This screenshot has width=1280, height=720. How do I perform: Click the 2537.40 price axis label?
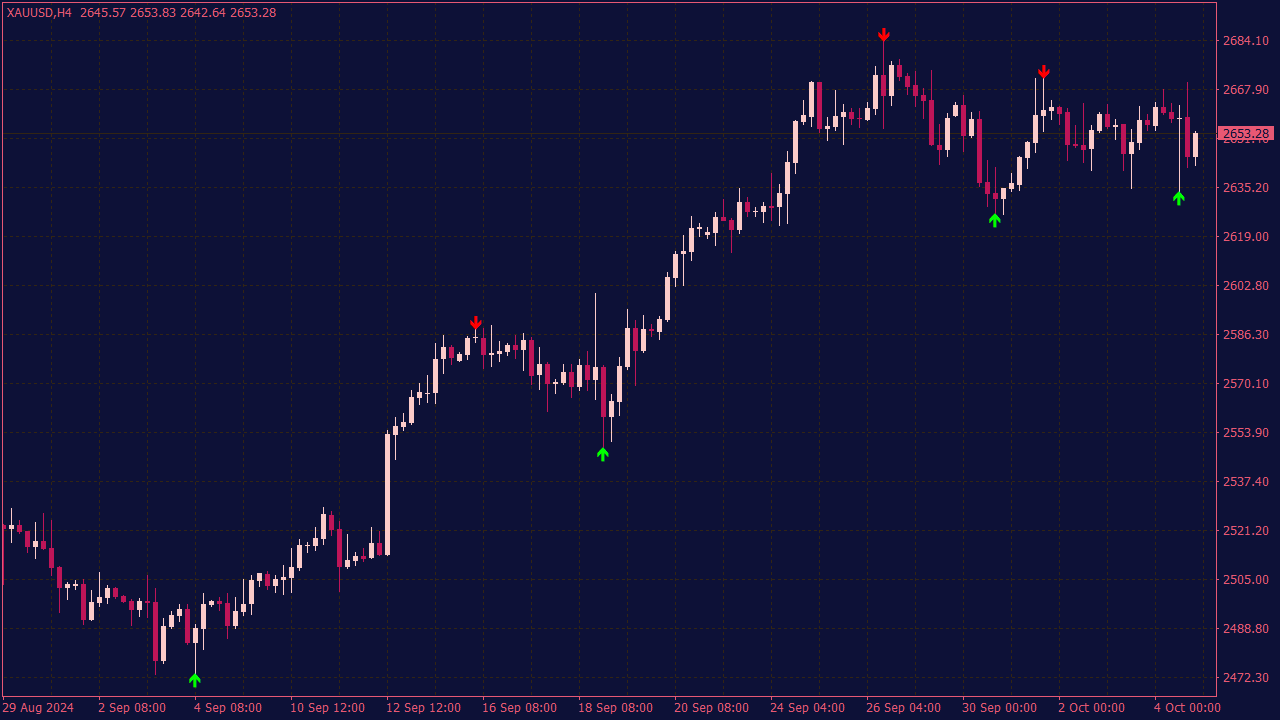coord(1246,482)
